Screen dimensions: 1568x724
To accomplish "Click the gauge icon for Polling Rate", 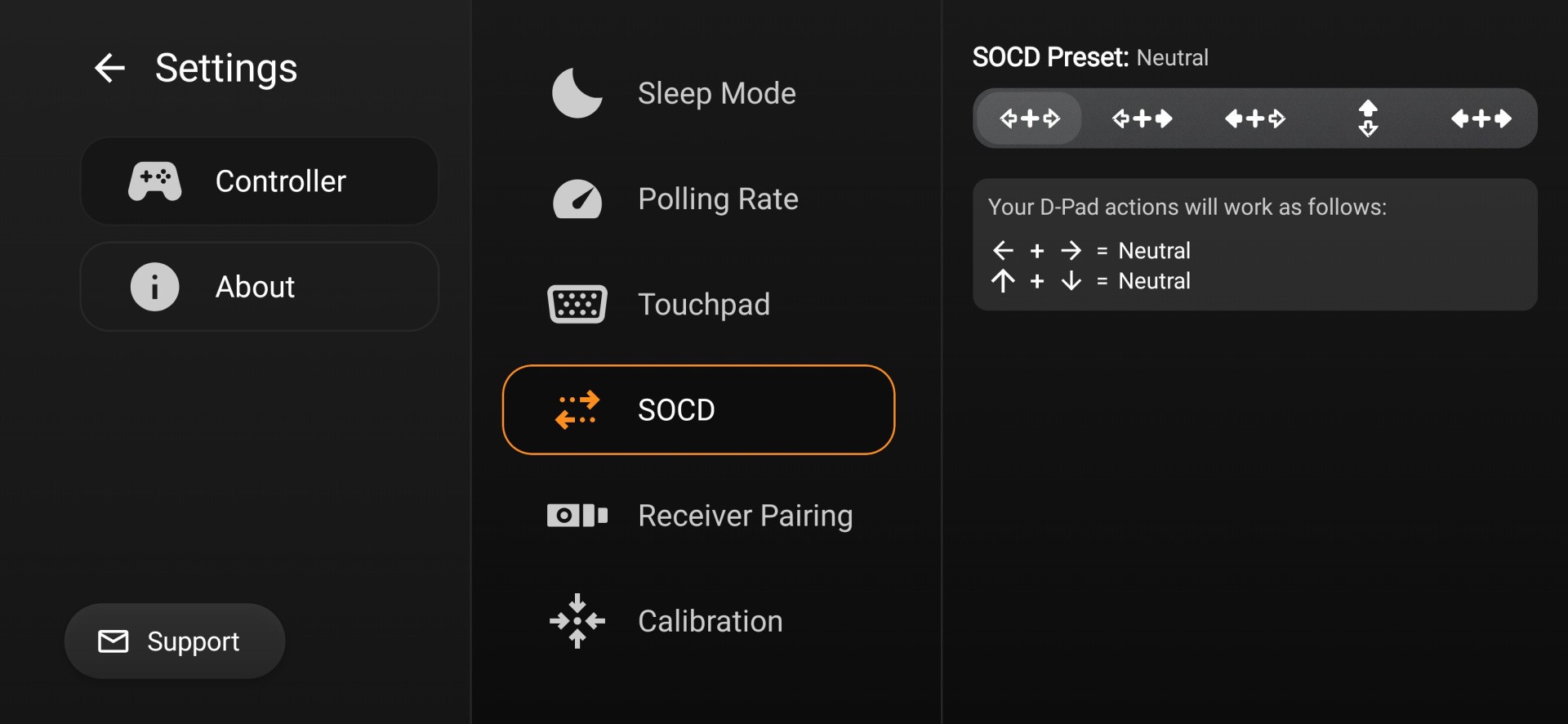I will point(577,199).
